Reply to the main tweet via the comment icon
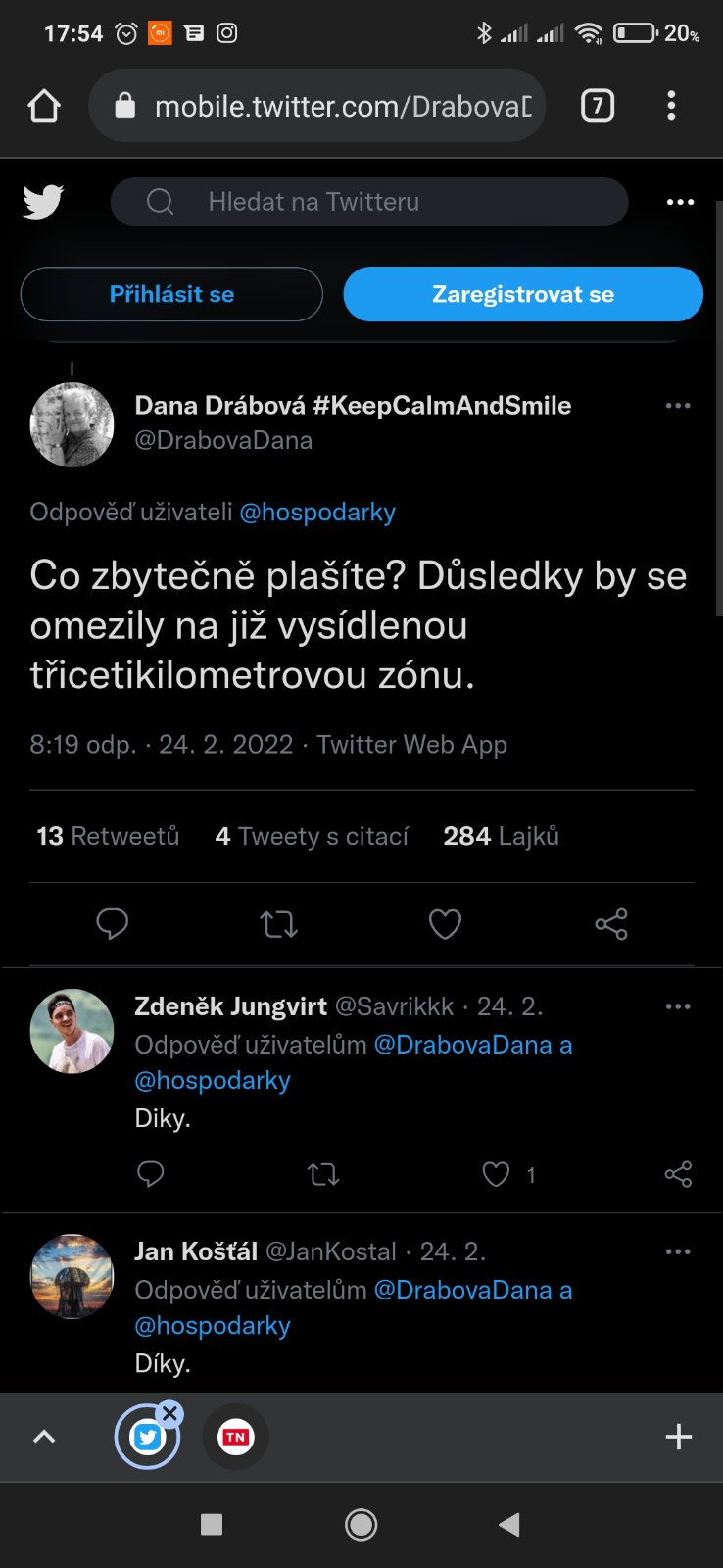 pos(113,924)
